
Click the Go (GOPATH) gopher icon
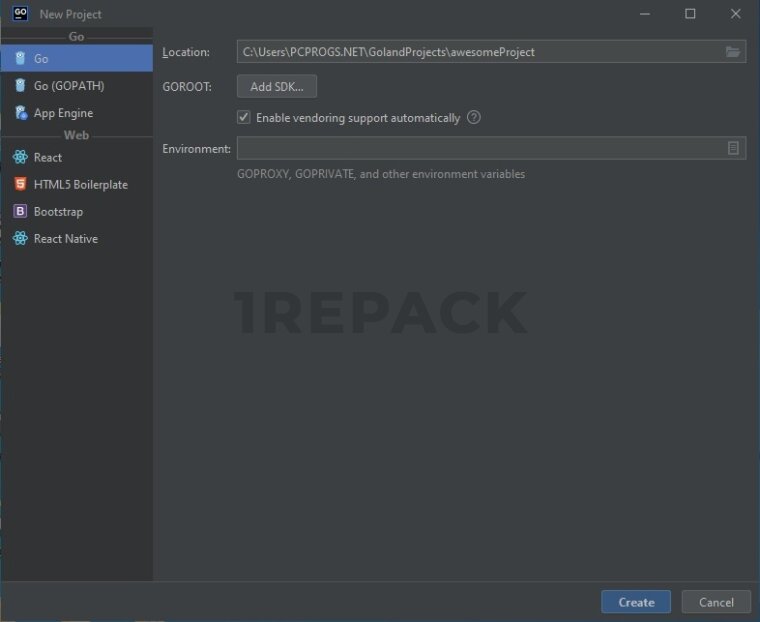point(20,86)
